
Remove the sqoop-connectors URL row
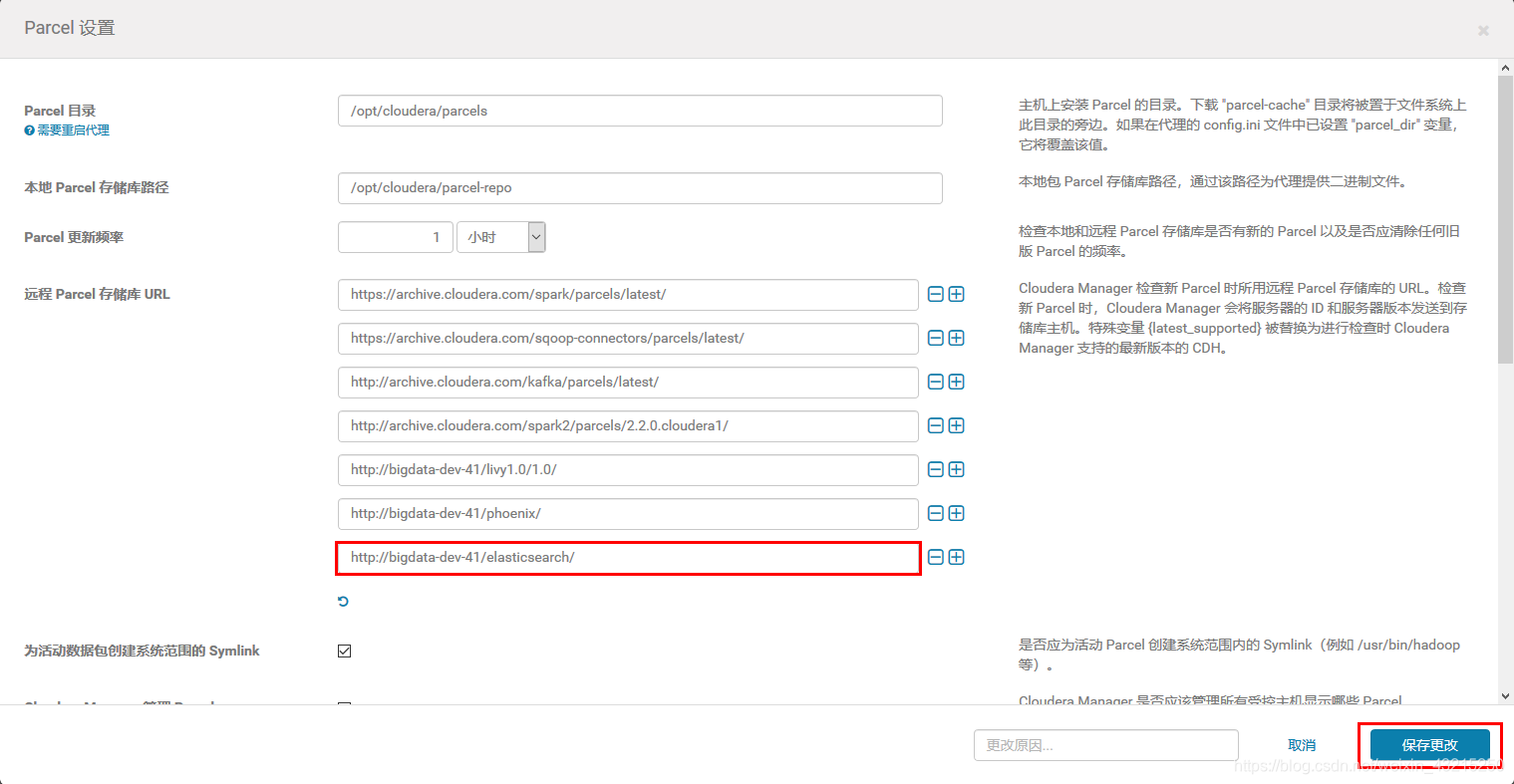(x=936, y=338)
